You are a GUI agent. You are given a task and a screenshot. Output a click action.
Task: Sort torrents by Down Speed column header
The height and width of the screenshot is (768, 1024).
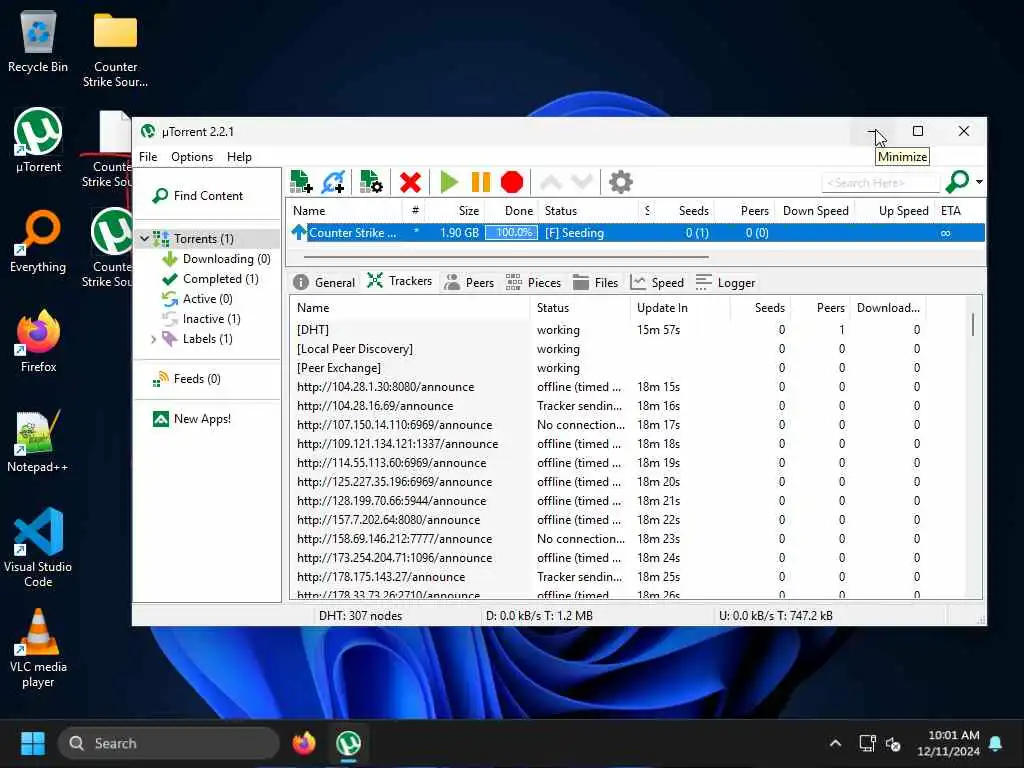[x=815, y=211]
